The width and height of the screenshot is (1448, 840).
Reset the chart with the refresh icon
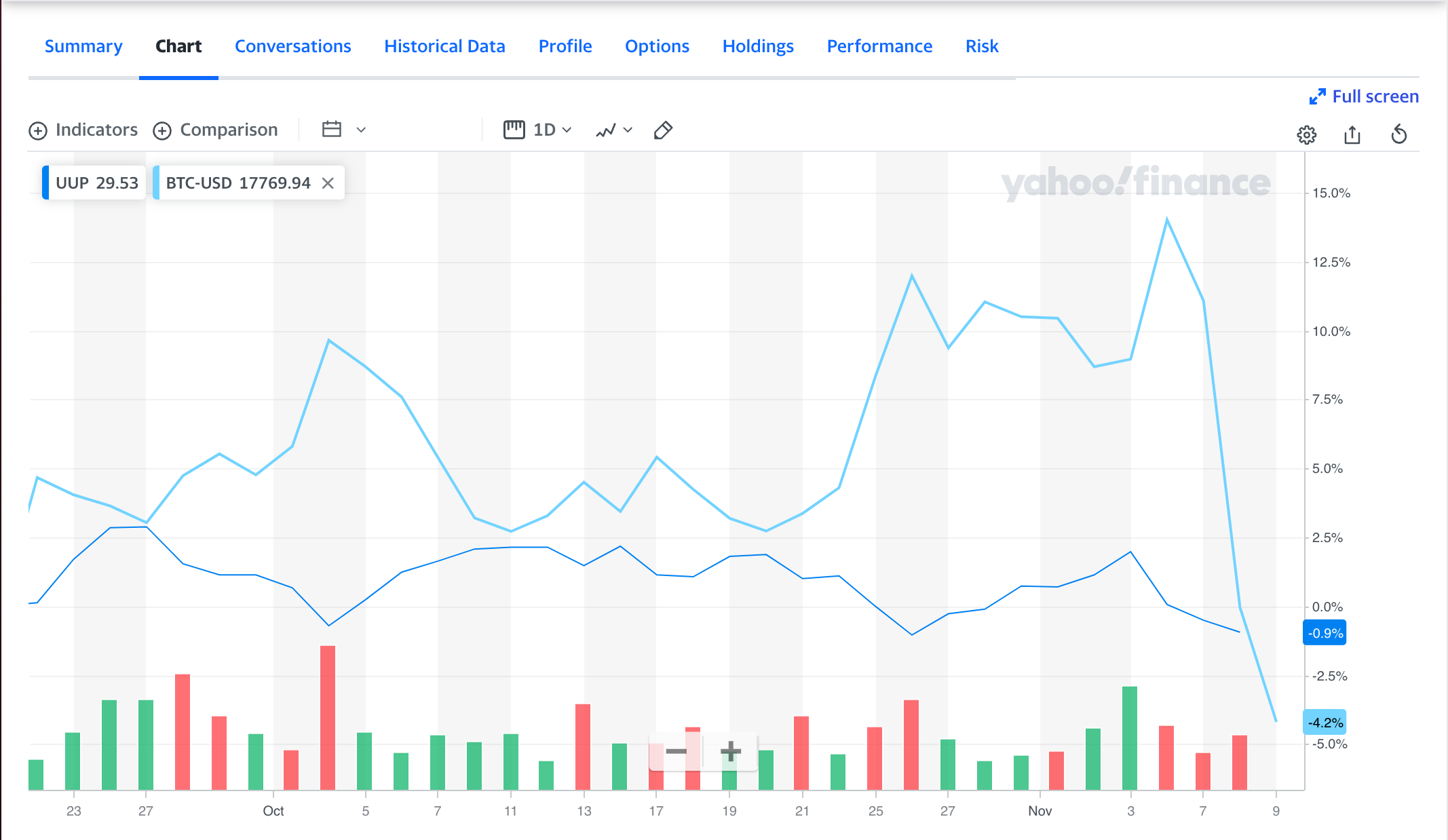[x=1398, y=134]
